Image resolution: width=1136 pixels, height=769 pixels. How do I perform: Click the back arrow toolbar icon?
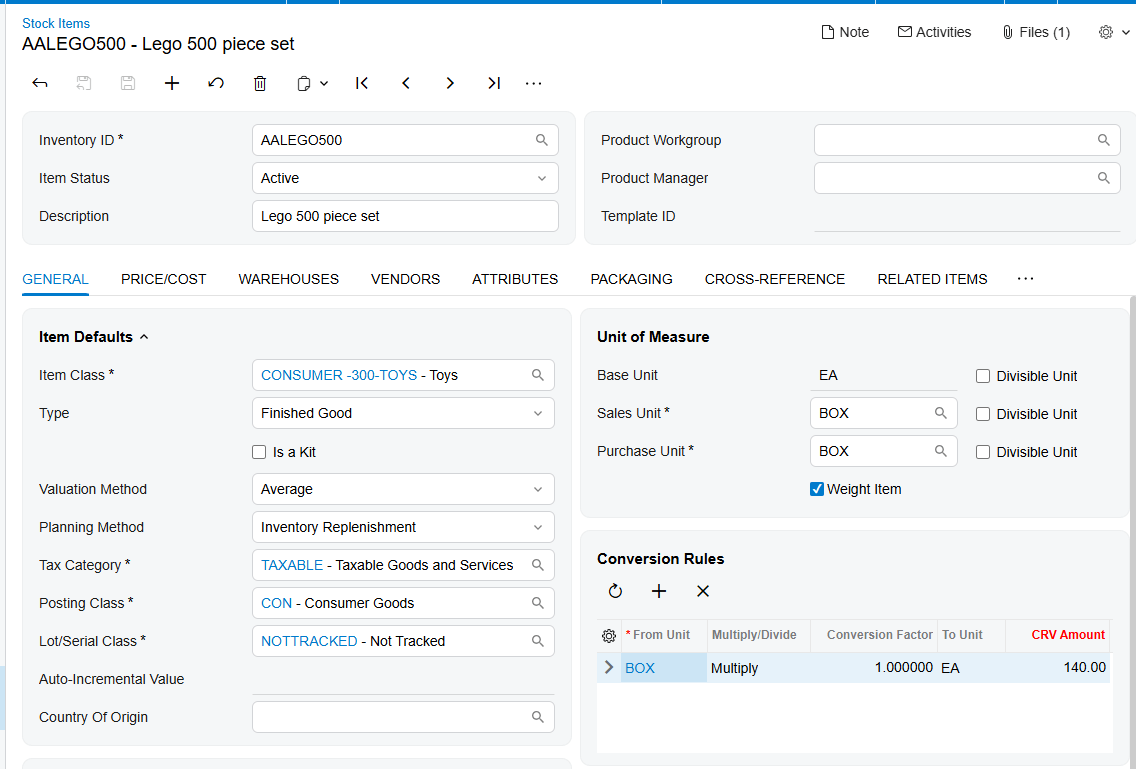[x=40, y=83]
